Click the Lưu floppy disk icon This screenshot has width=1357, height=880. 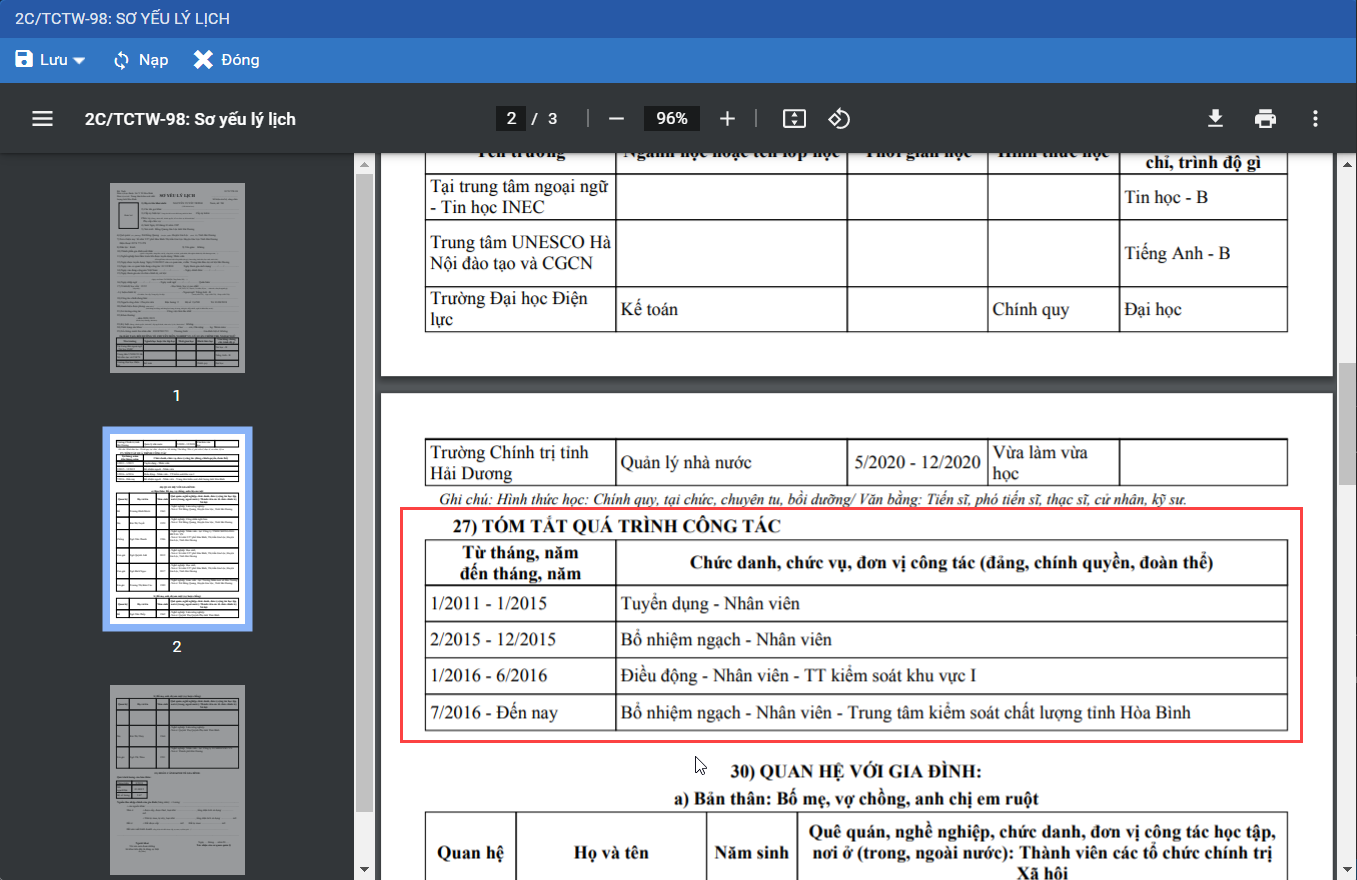tap(24, 60)
